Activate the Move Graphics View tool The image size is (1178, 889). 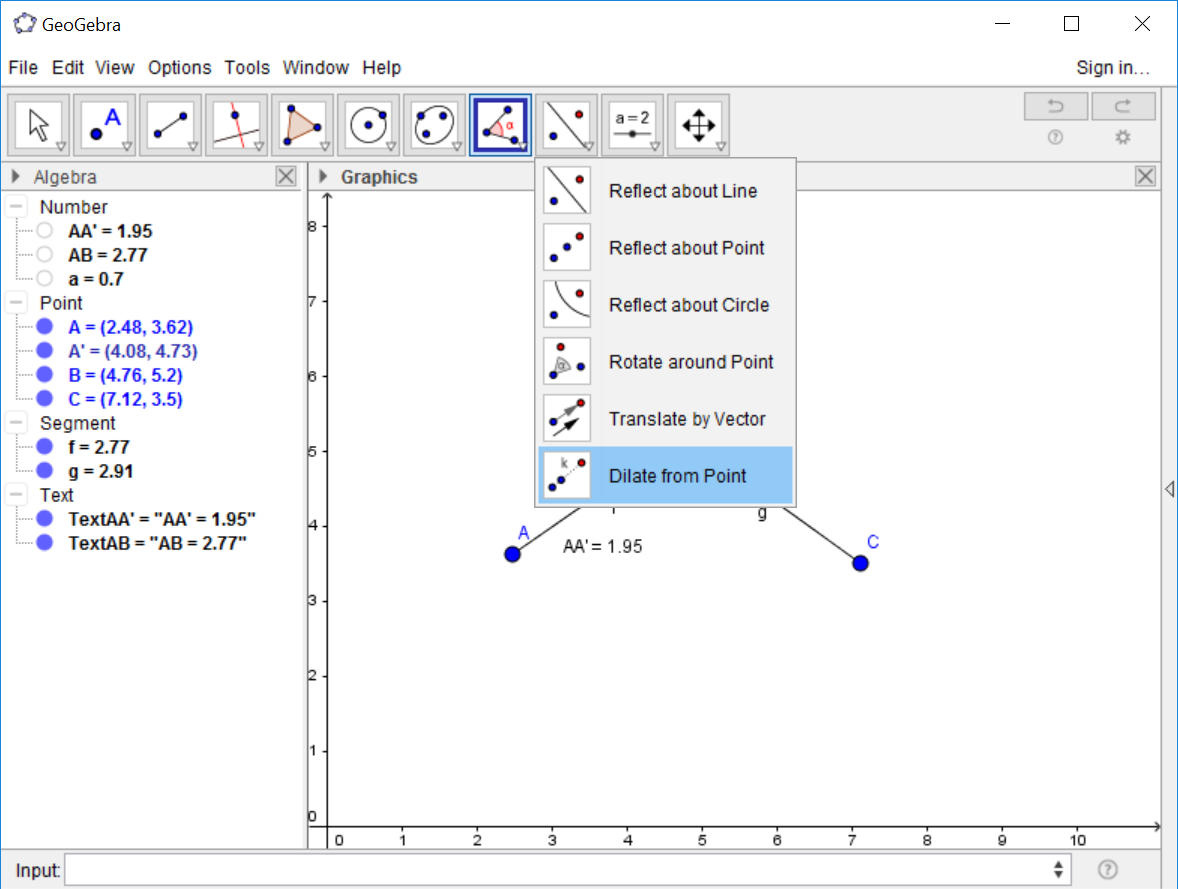(x=698, y=122)
